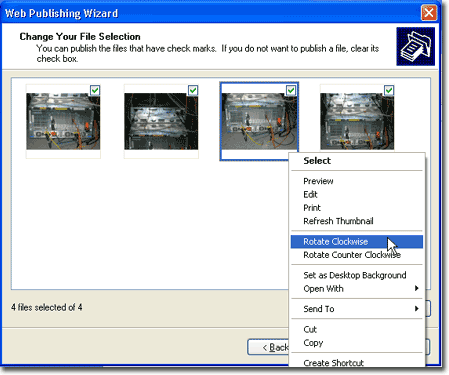Pick the fourth server photo thumbnail
449x375 pixels.
pos(357,121)
